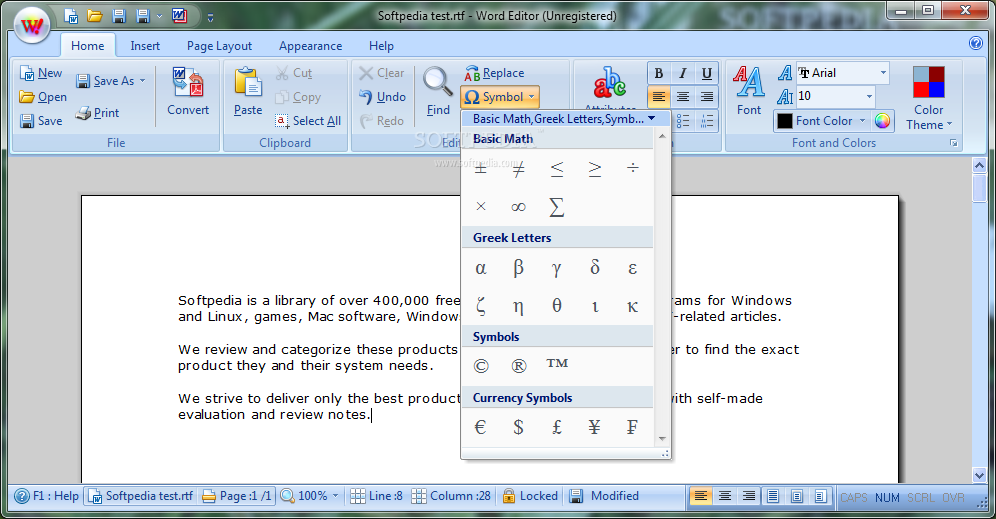Open the 100% zoom dropdown in status bar
The image size is (996, 519).
(x=335, y=496)
